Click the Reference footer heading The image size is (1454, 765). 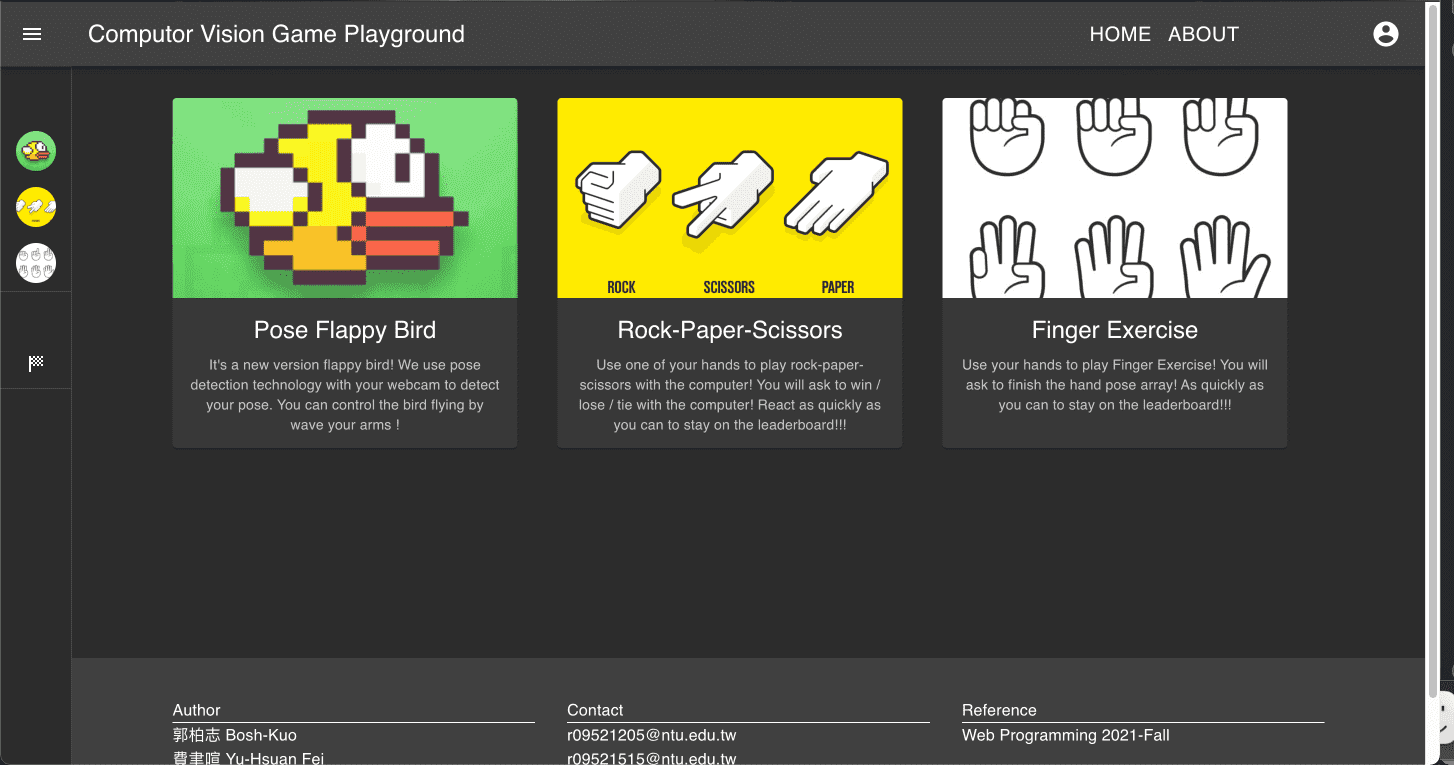tap(999, 710)
